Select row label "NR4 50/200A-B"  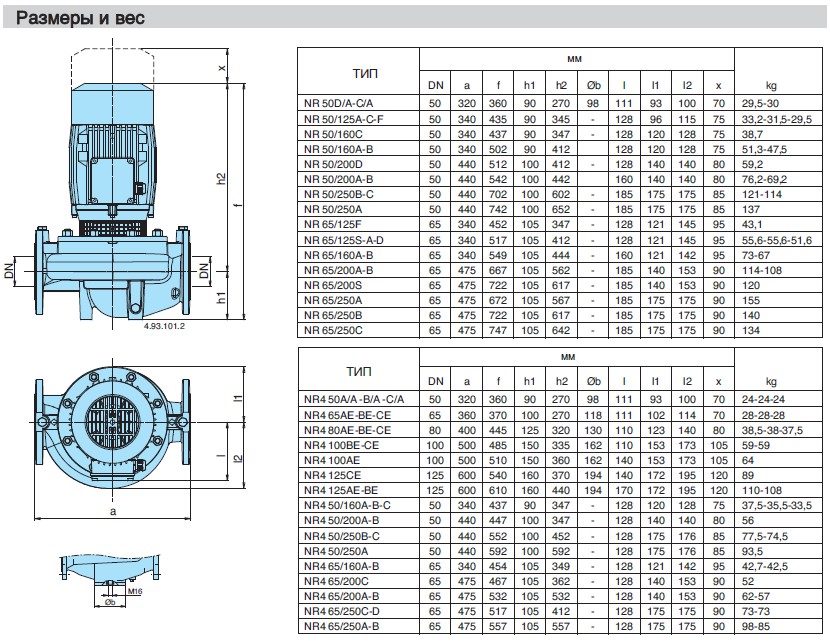(x=341, y=521)
